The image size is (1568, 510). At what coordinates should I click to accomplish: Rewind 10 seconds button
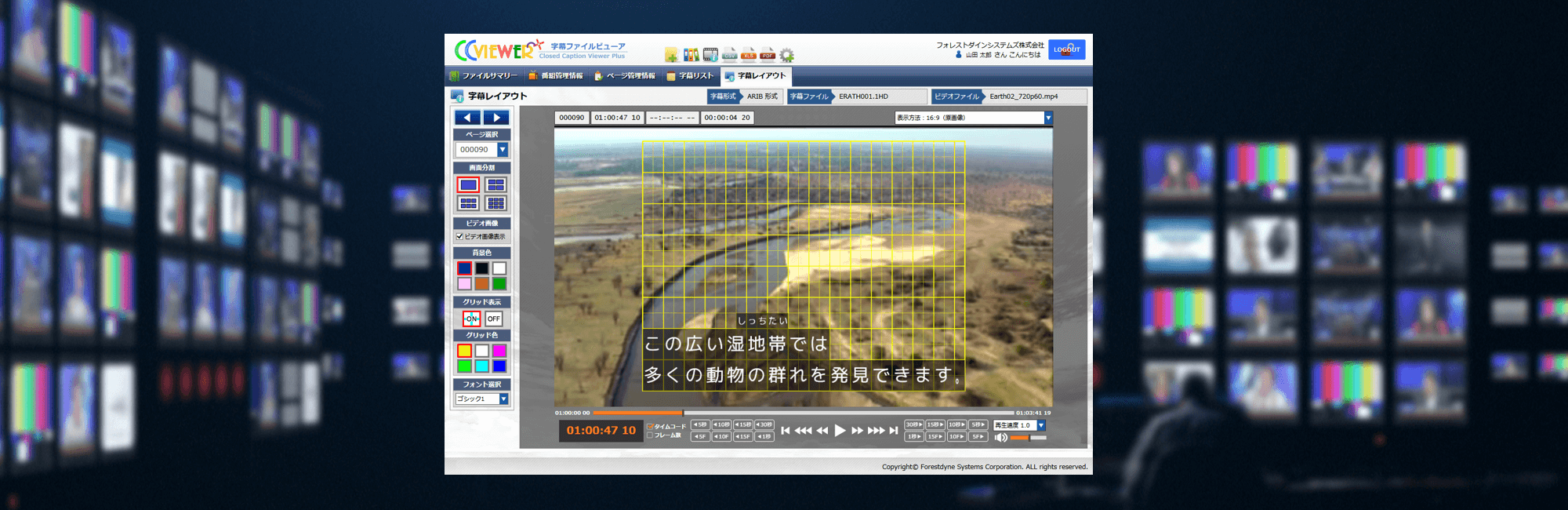pos(721,424)
